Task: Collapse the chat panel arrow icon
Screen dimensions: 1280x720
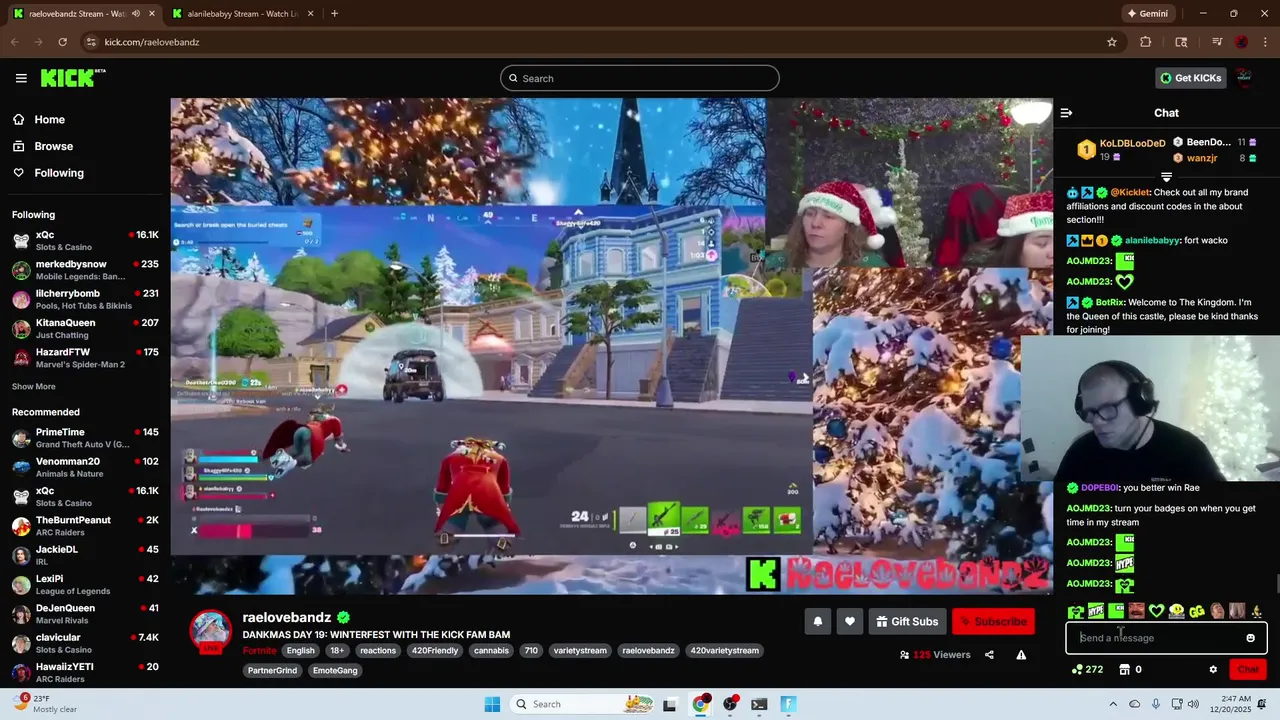Action: [x=1066, y=113]
